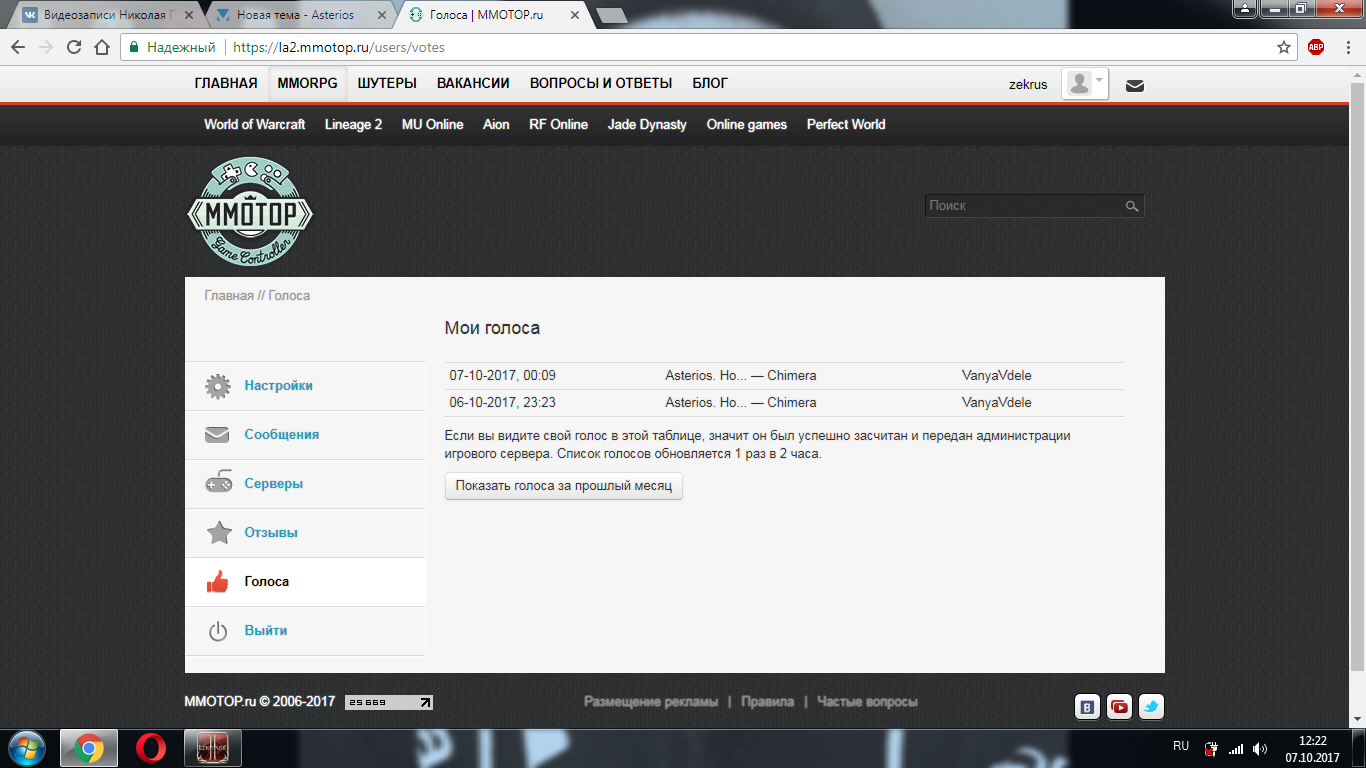Click the 06-10-2017, 23:23 vote date

(503, 403)
